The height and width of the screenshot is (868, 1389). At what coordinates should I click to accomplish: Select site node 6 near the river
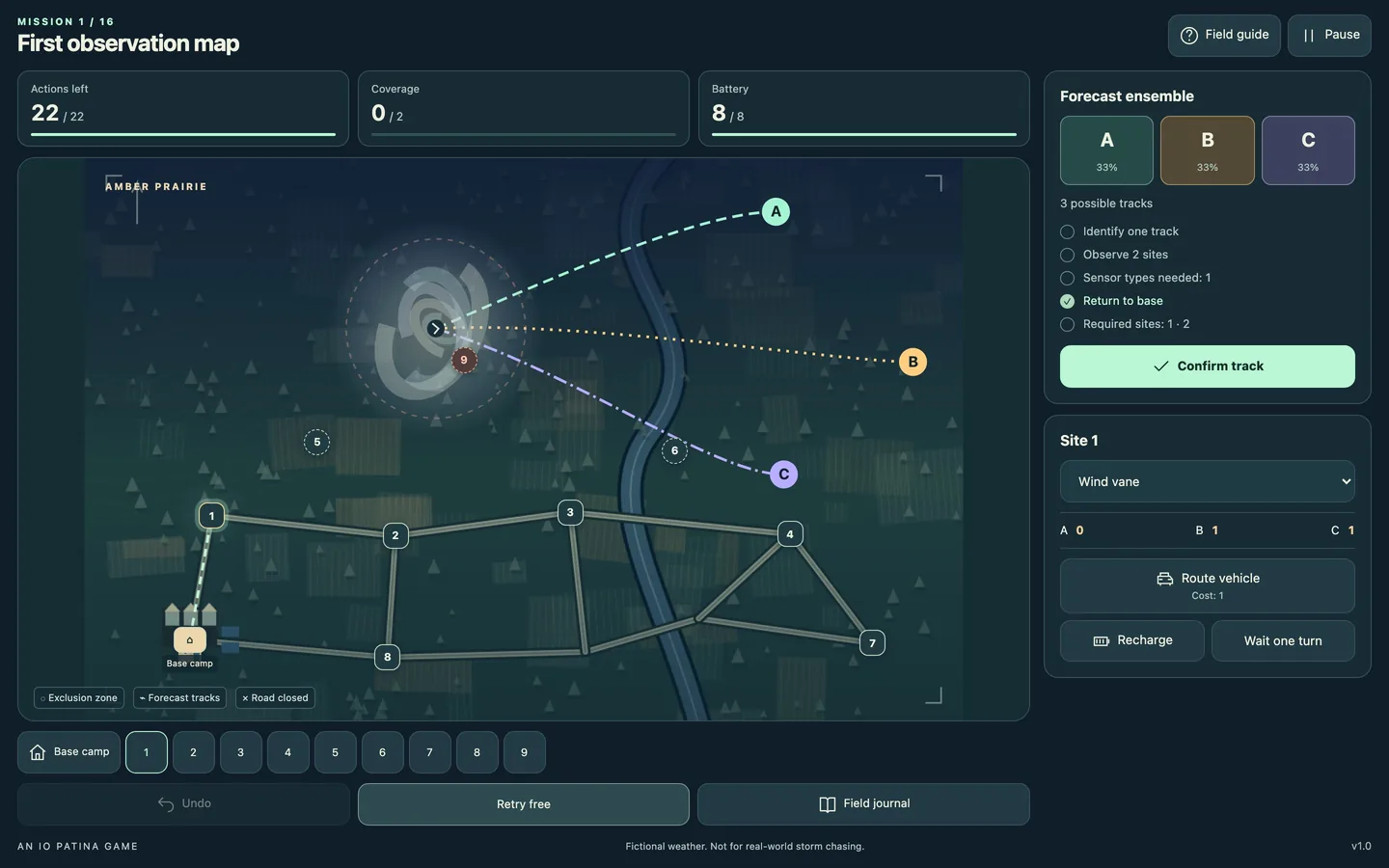(x=674, y=450)
